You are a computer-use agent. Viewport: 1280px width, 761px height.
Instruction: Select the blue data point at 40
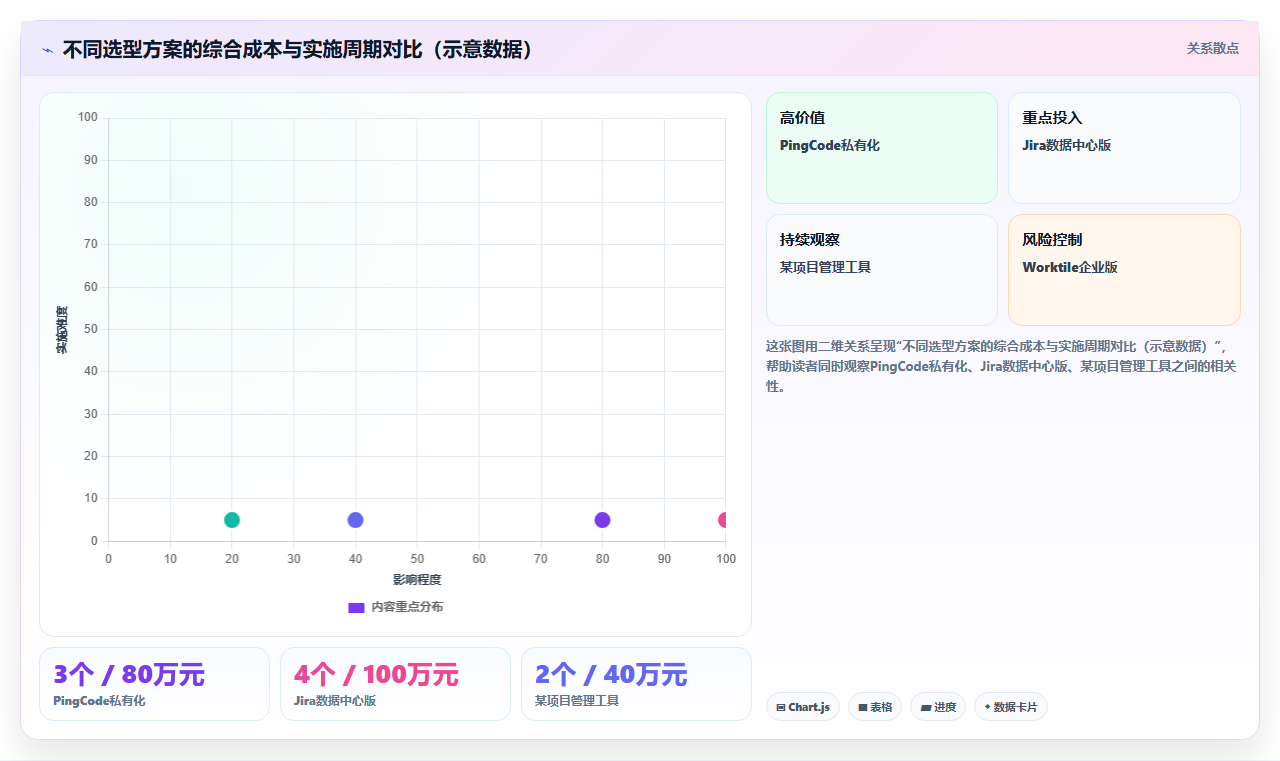355,520
